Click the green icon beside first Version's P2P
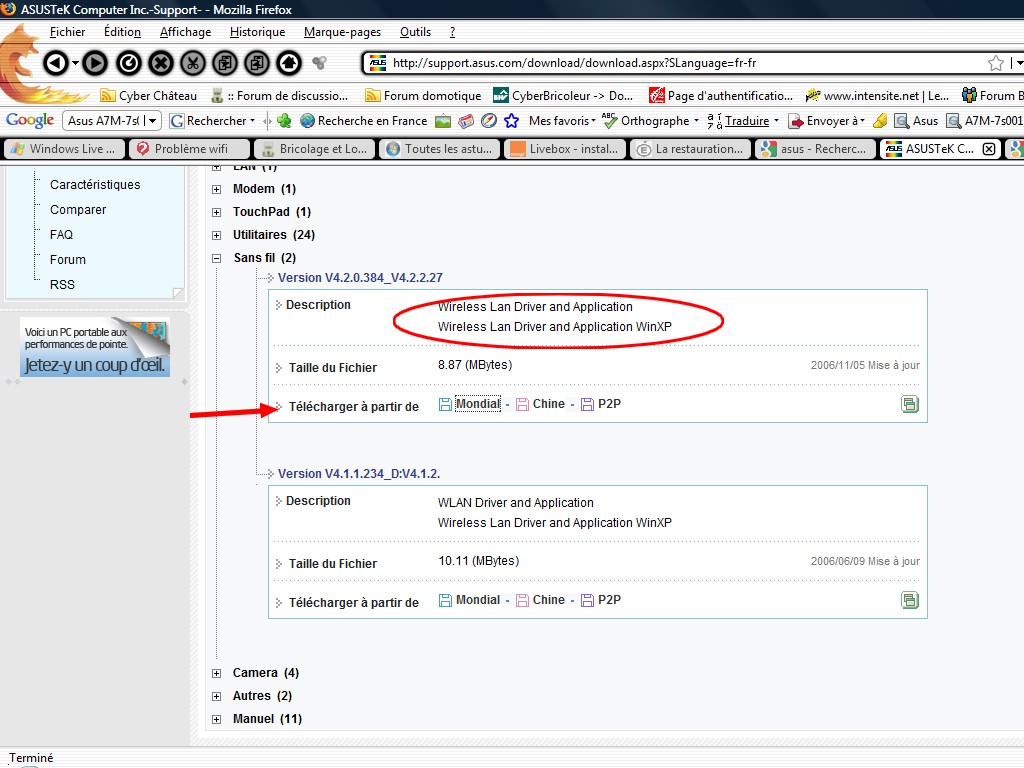 909,405
